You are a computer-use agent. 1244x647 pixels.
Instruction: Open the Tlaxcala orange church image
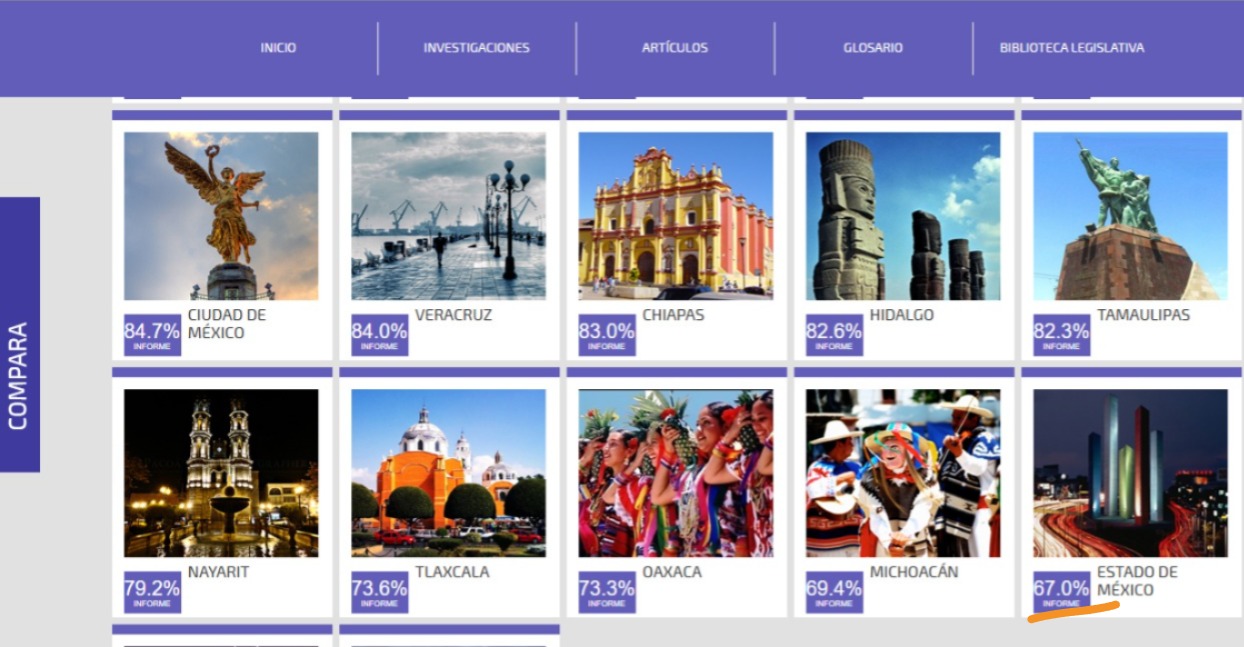coord(448,473)
